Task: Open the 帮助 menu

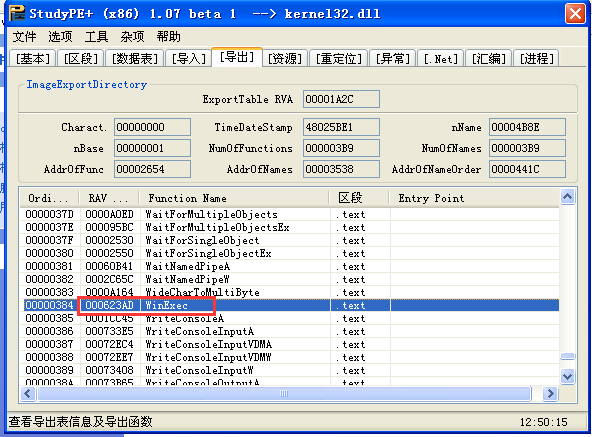Action: pos(168,37)
